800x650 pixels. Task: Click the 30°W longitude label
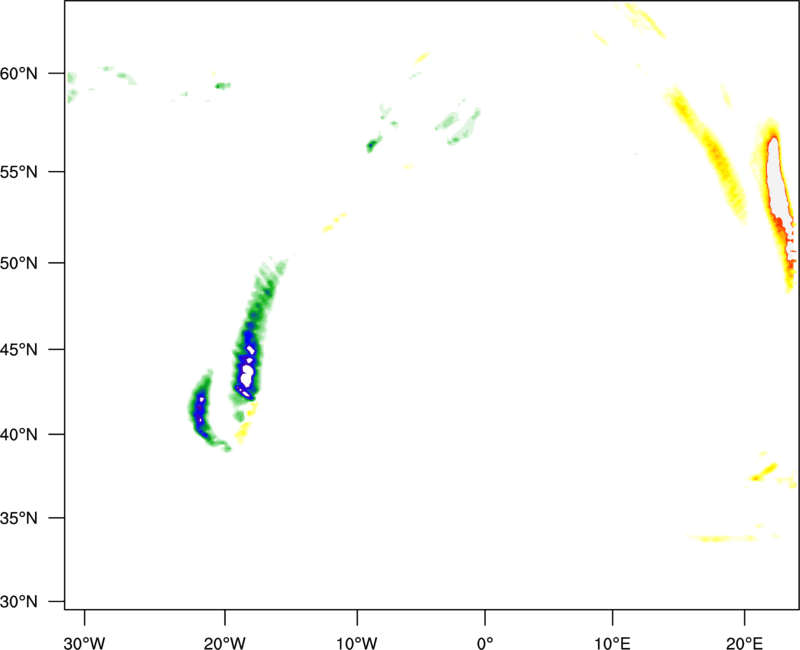(x=84, y=643)
